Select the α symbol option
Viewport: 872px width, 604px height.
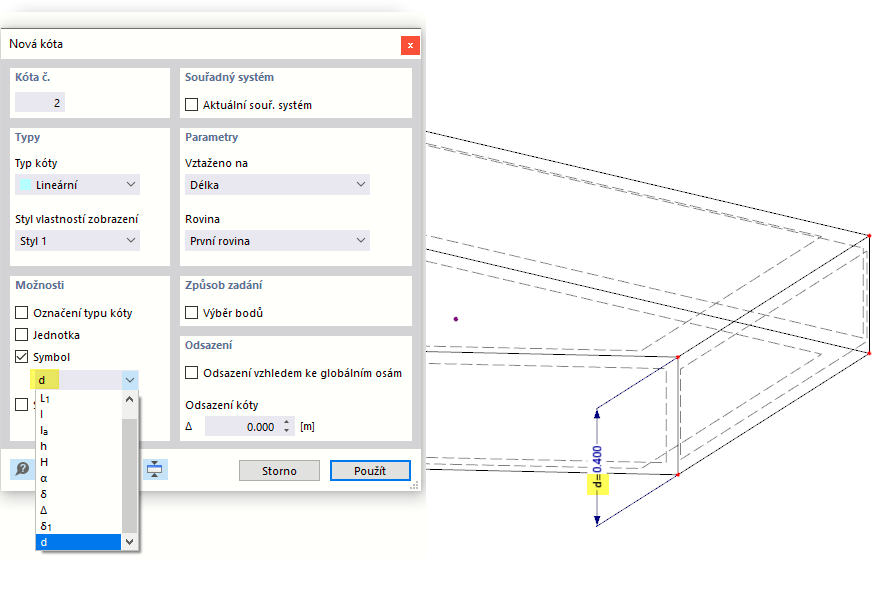click(78, 478)
